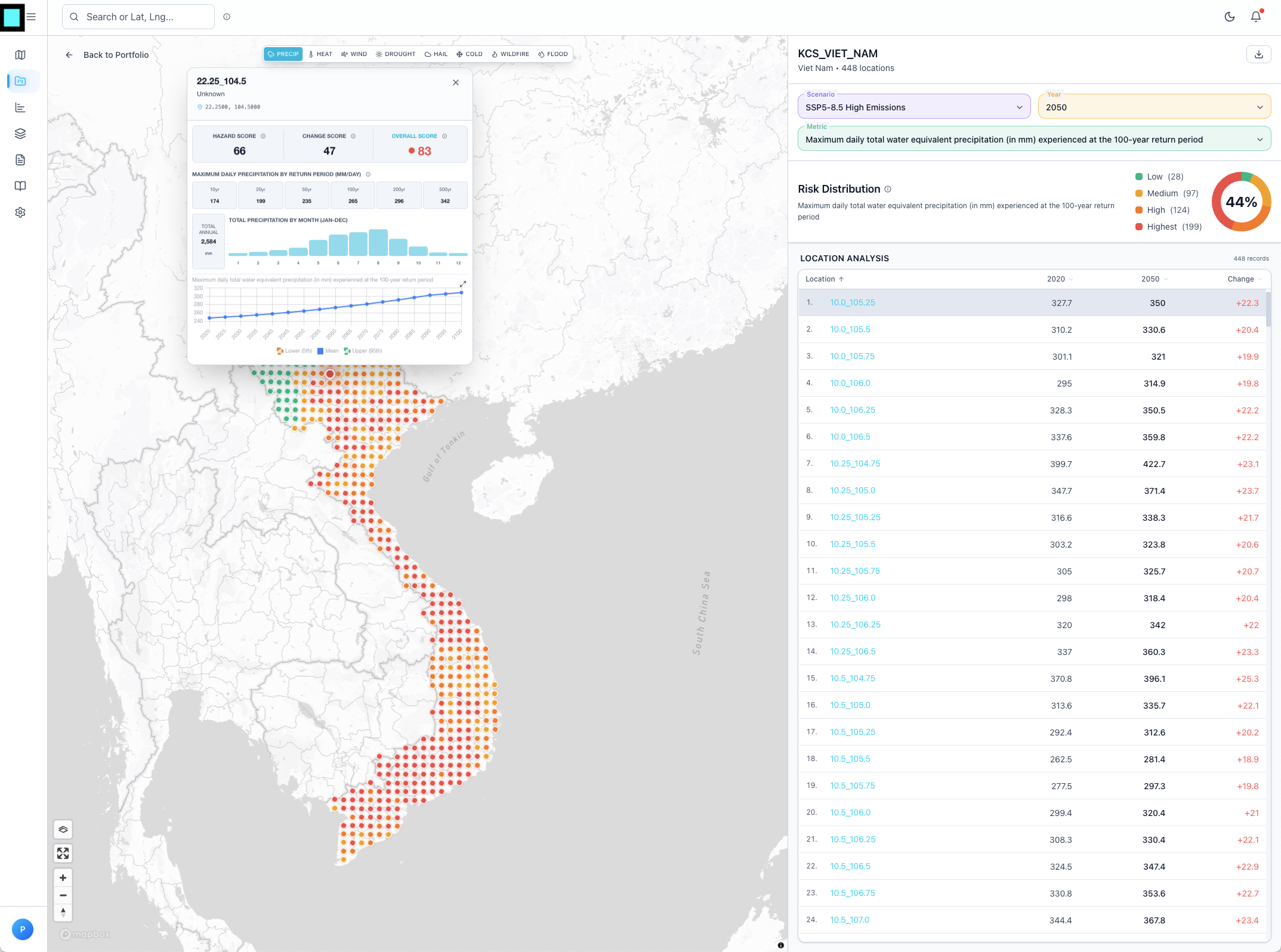
Task: Reset map compass bearing
Action: (x=63, y=913)
